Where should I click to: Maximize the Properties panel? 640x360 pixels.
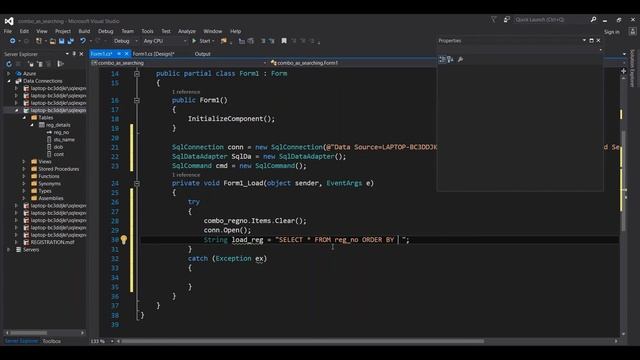point(591,40)
